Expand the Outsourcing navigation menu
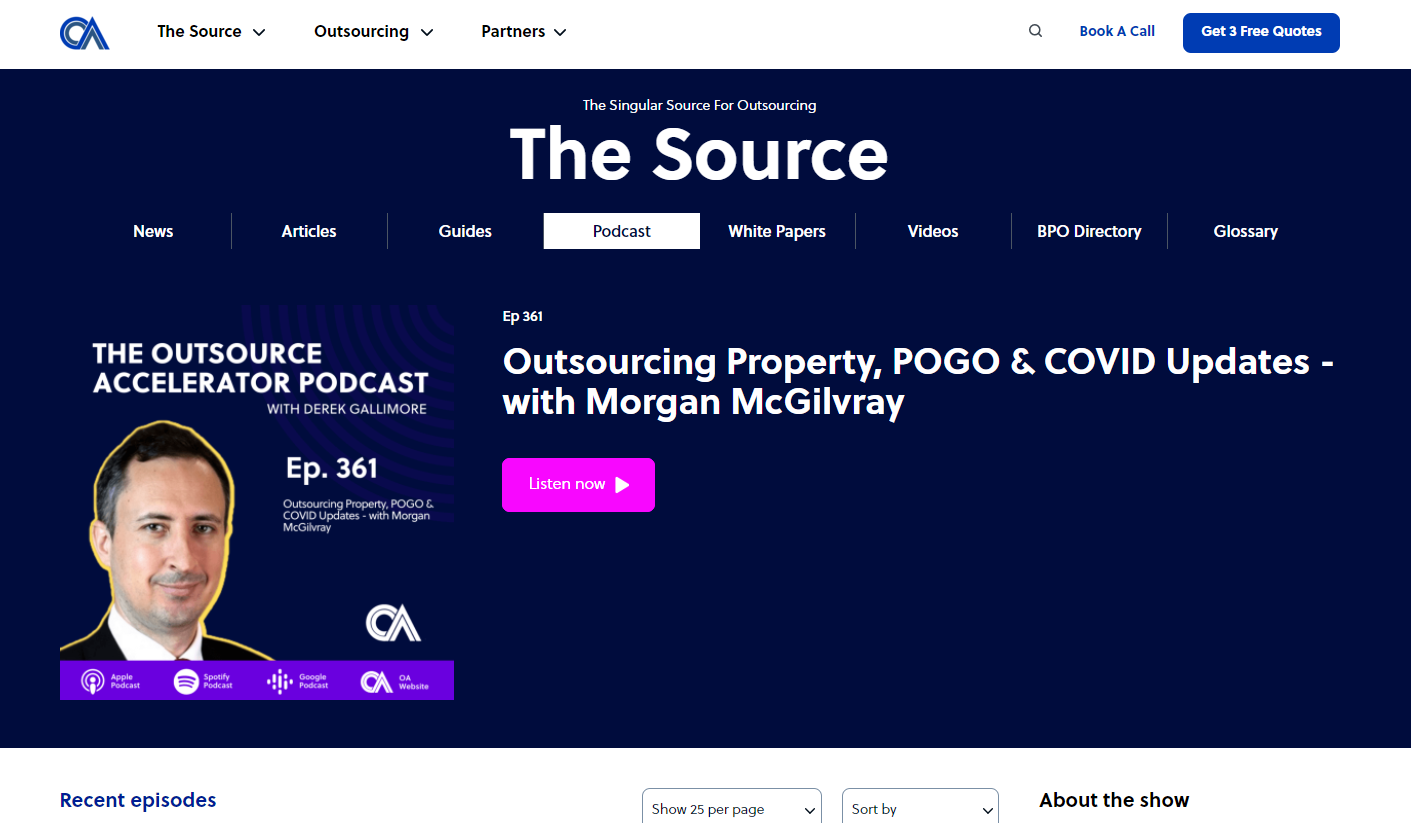This screenshot has height=823, width=1411. tap(373, 31)
